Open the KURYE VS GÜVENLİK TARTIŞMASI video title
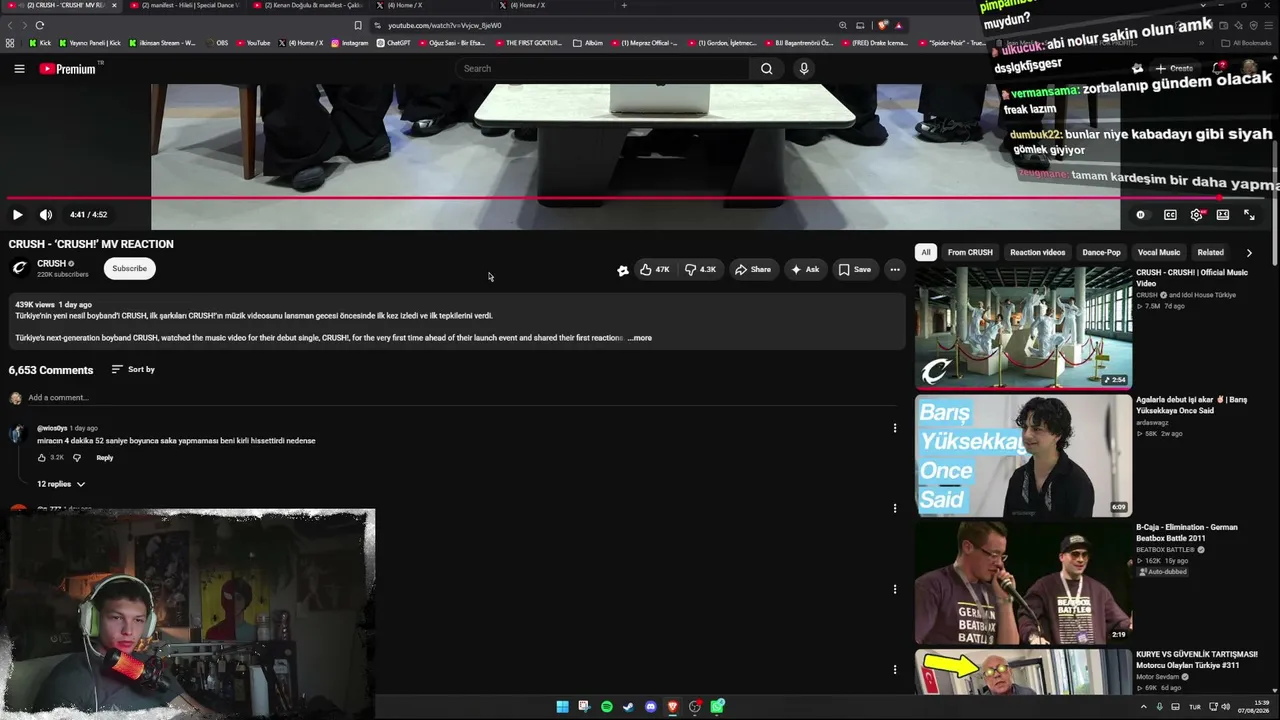The width and height of the screenshot is (1280, 720). pos(1196,660)
